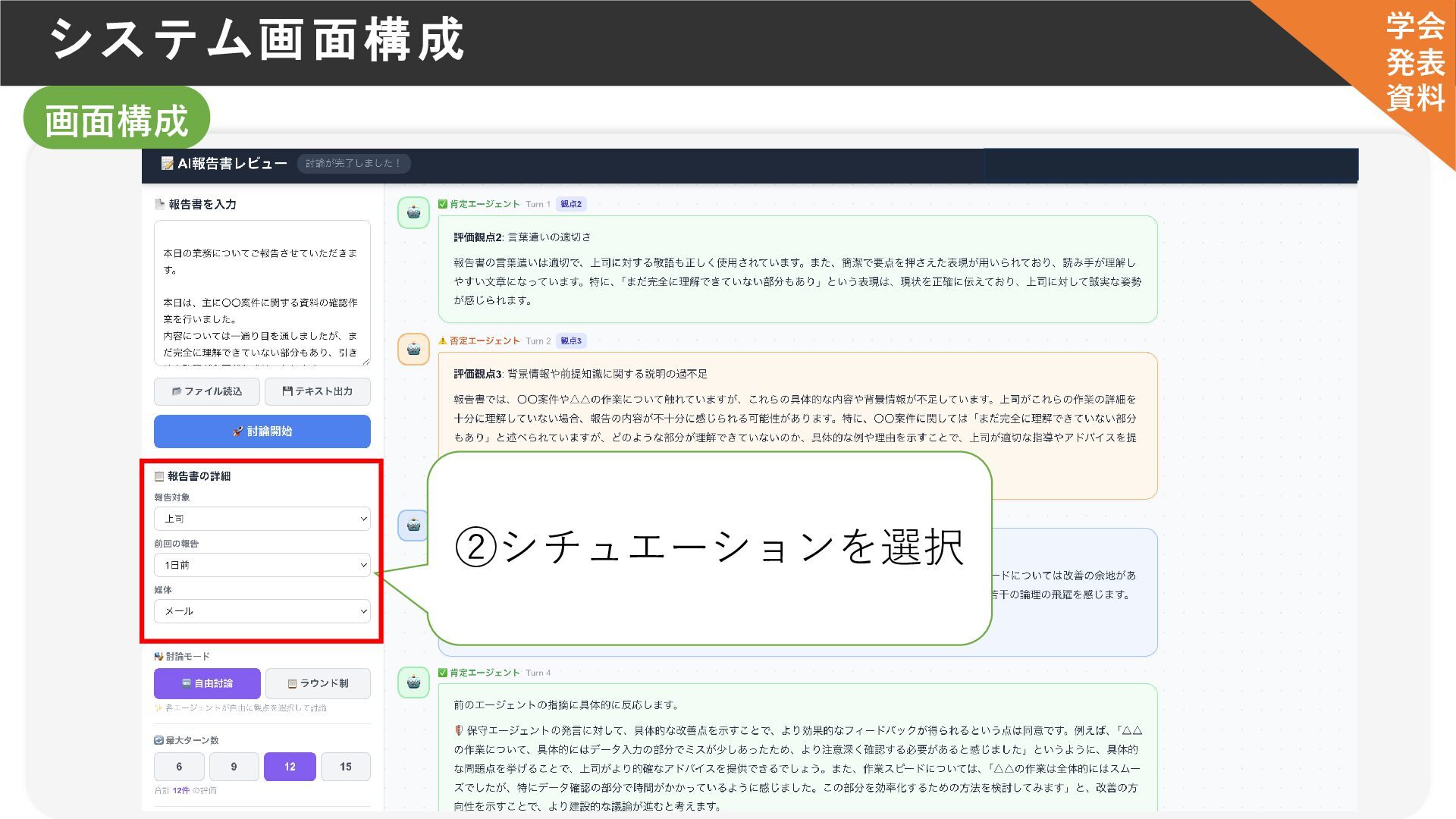The image size is (1456, 819).
Task: Click the Turn 2 negative agent robot avatar
Action: (413, 349)
